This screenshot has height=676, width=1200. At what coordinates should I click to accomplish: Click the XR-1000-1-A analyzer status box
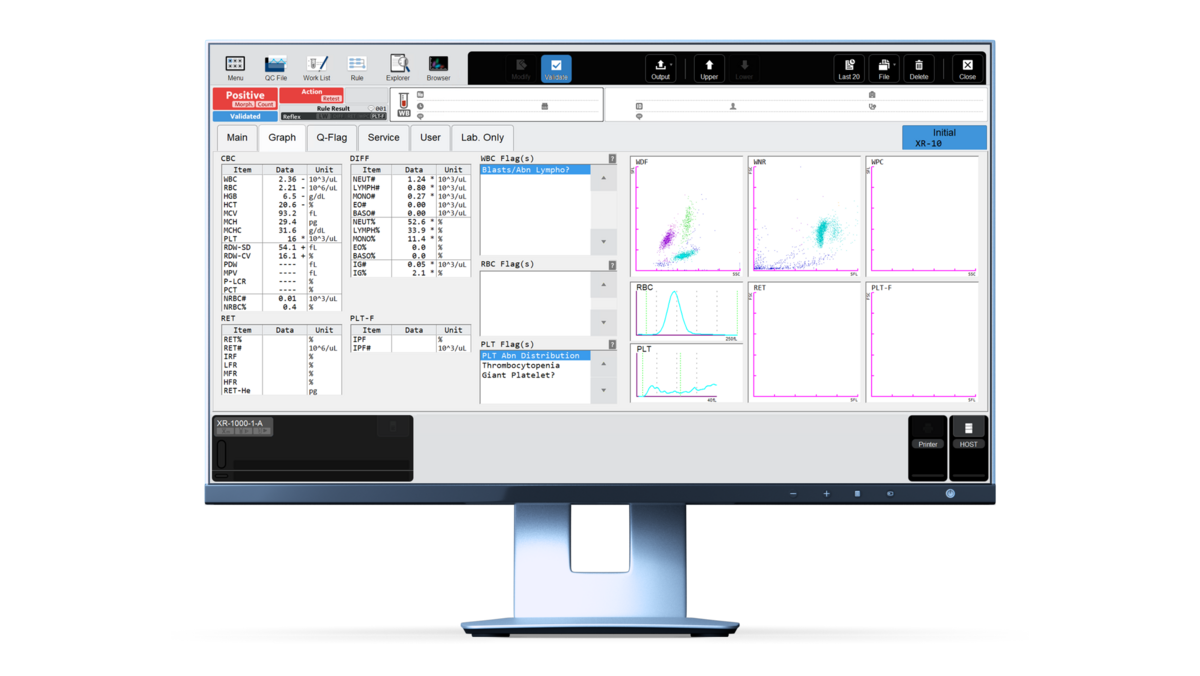point(243,426)
